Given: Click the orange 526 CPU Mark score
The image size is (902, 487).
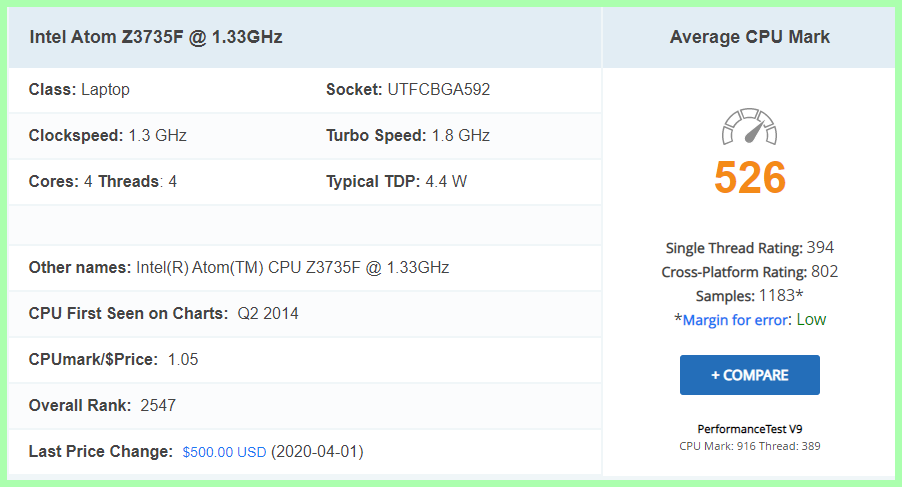Looking at the screenshot, I should click(x=749, y=178).
